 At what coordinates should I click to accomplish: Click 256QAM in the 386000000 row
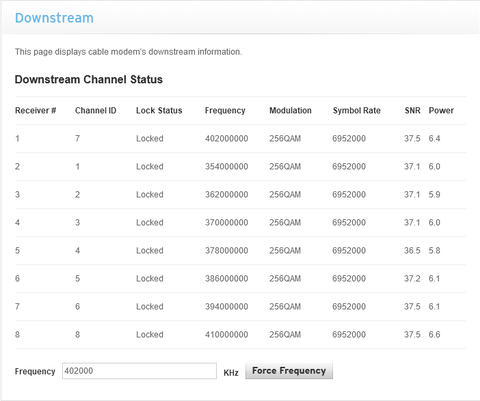pos(285,278)
